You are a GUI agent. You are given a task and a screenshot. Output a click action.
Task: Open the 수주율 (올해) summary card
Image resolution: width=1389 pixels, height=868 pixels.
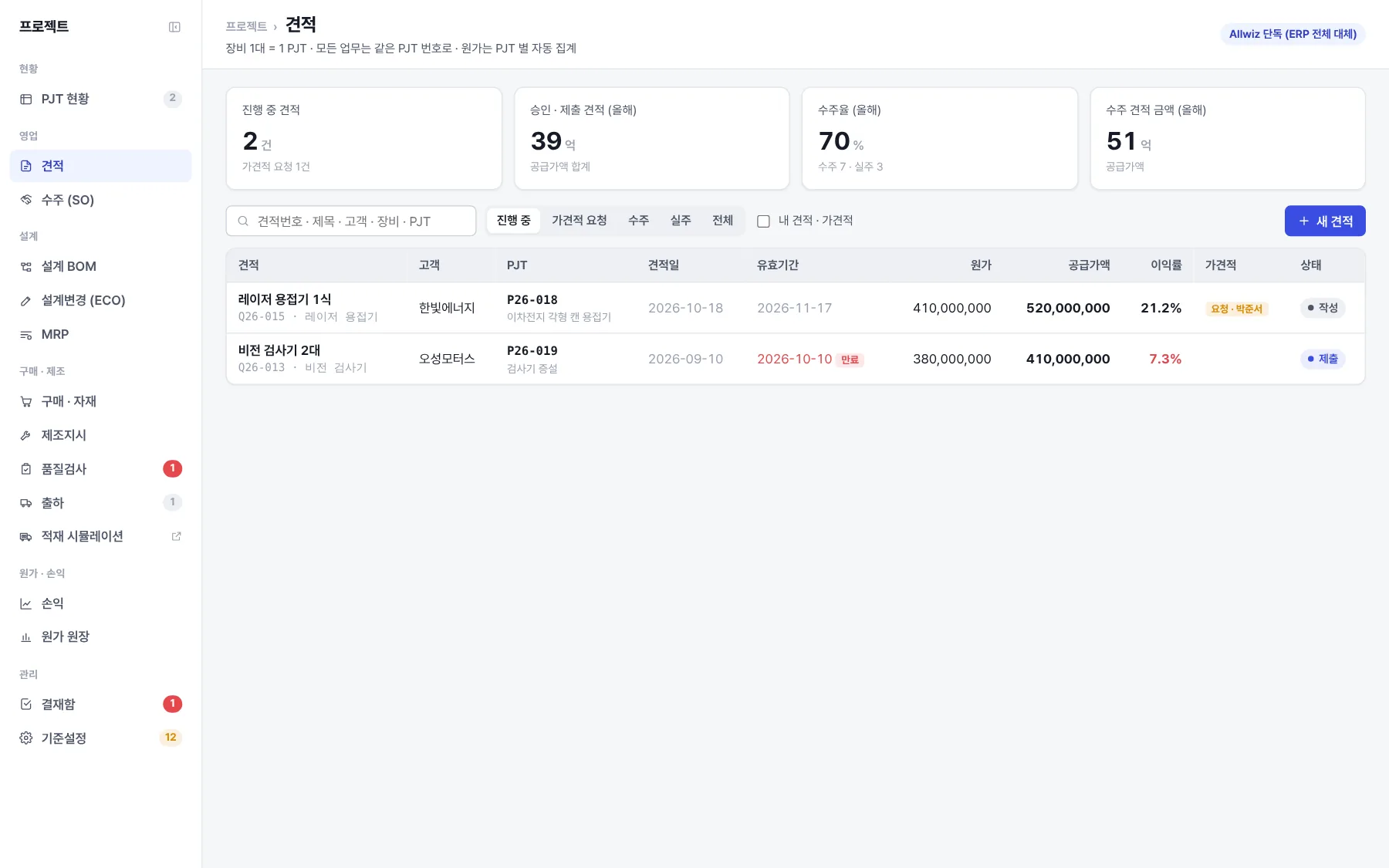click(x=939, y=138)
